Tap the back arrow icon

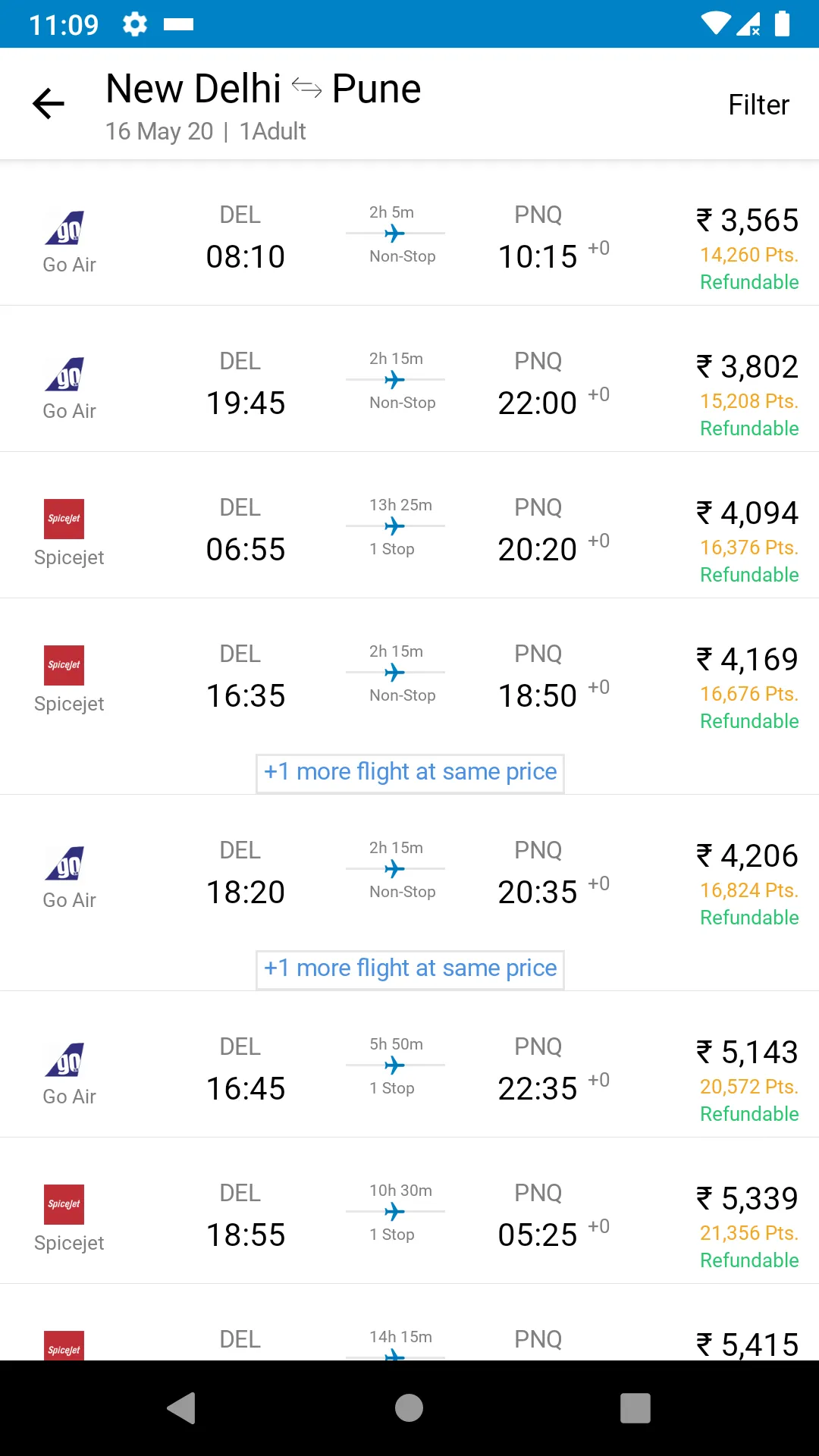[49, 104]
